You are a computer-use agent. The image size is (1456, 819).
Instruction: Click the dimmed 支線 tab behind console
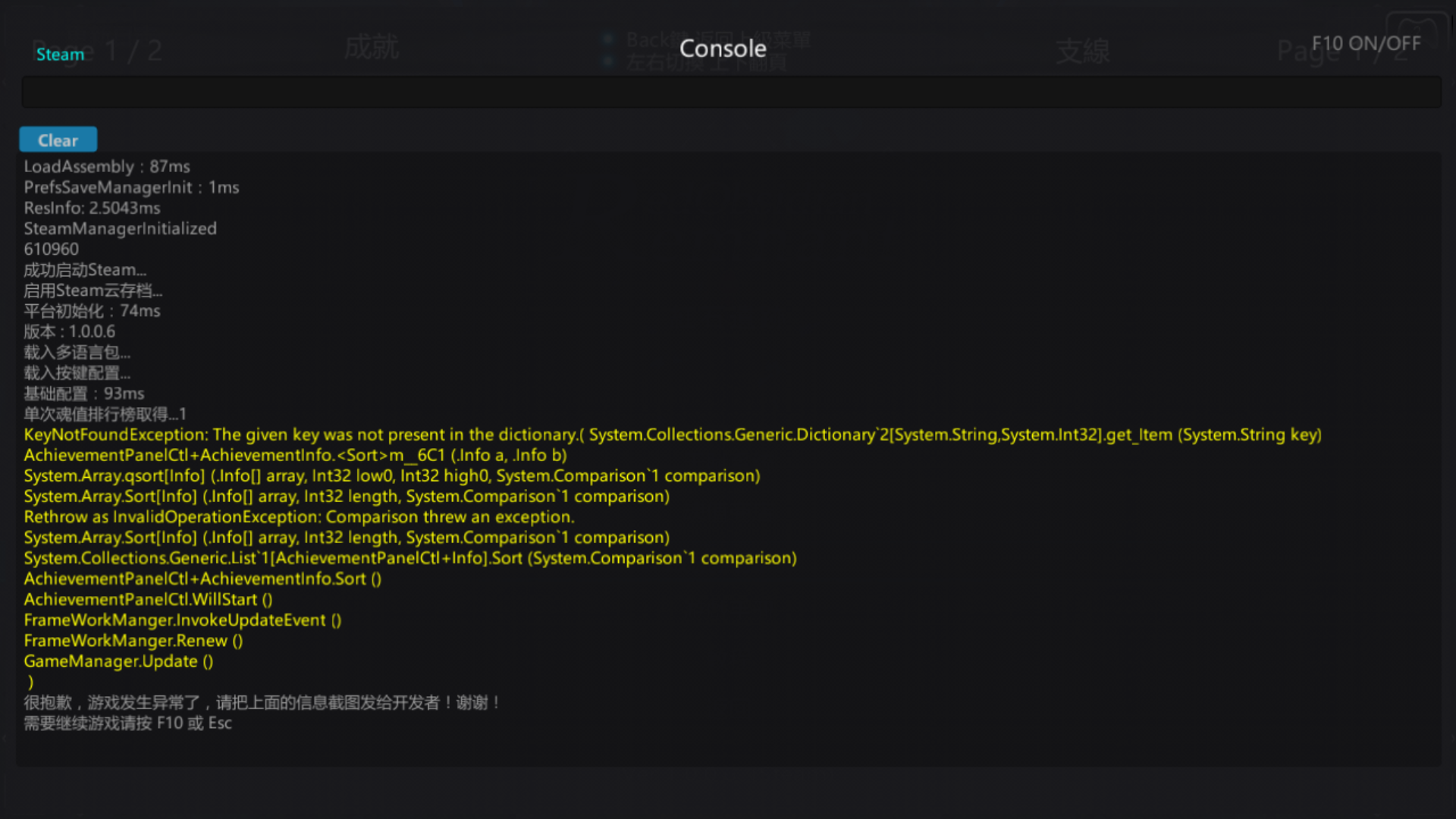[x=1082, y=52]
